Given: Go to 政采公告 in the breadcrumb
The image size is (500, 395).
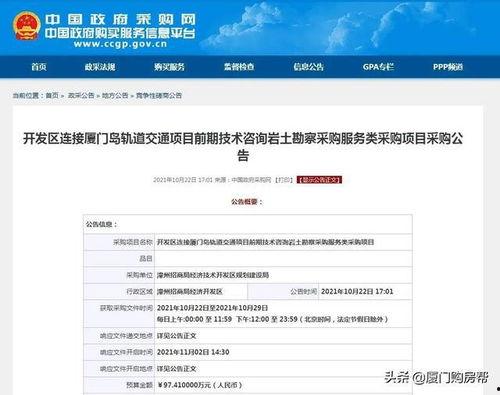Looking at the screenshot, I should [x=81, y=96].
